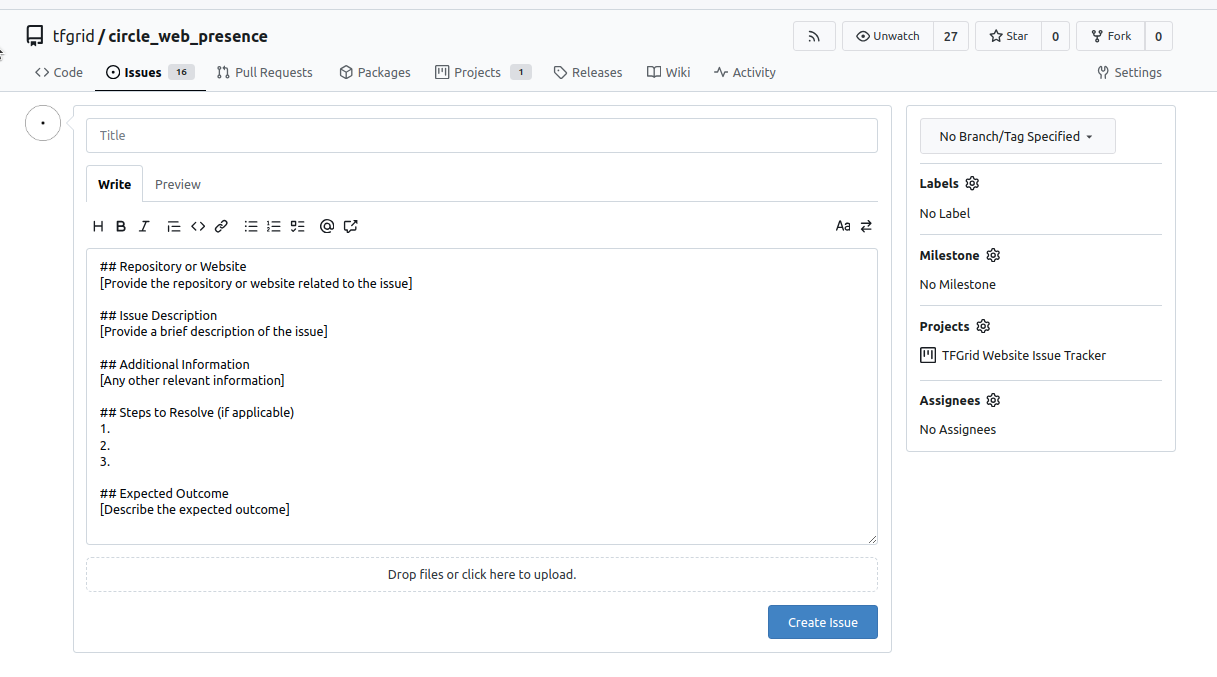
Task: Apply italic text formatting
Action: click(x=144, y=226)
